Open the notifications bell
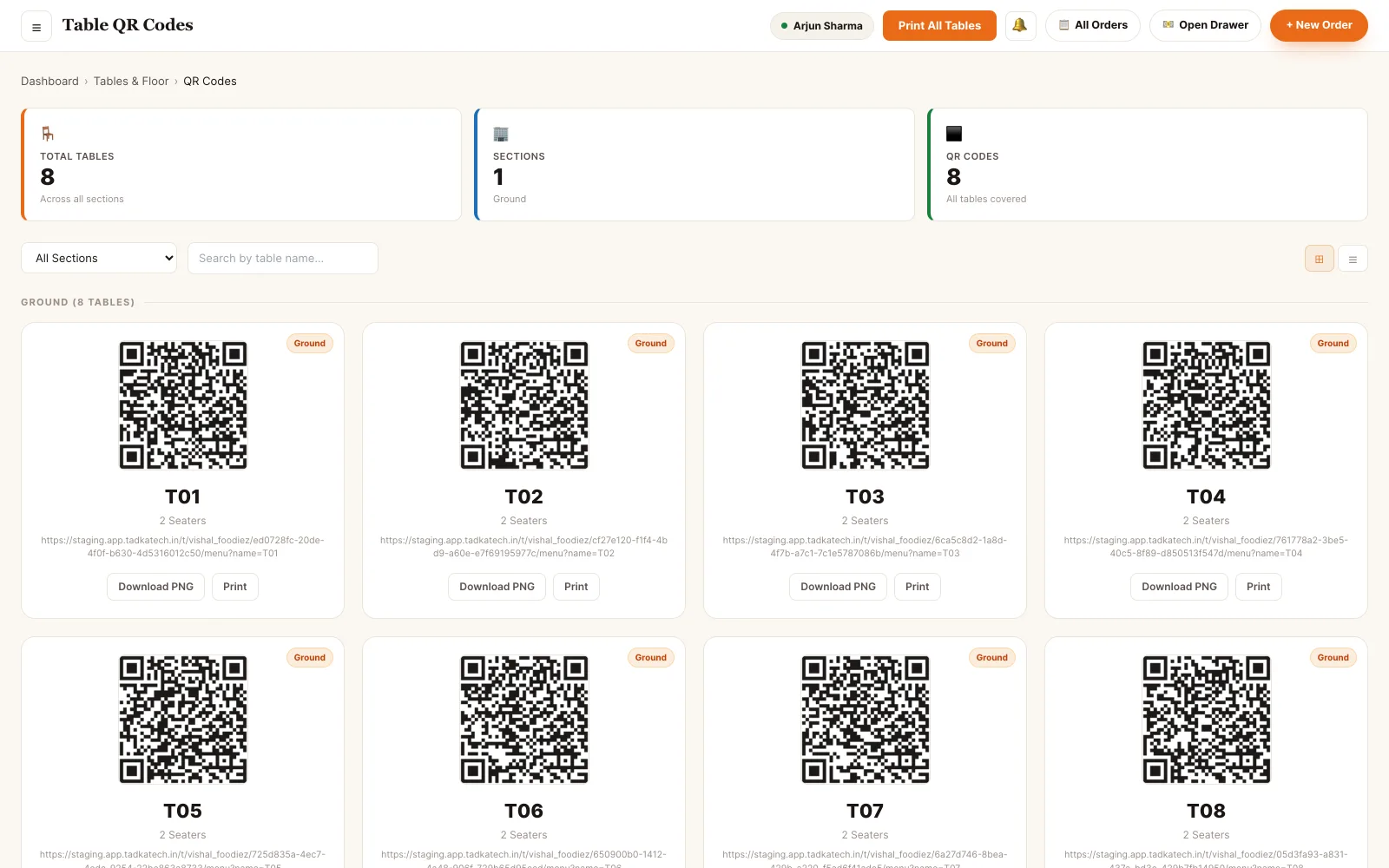 click(1020, 25)
